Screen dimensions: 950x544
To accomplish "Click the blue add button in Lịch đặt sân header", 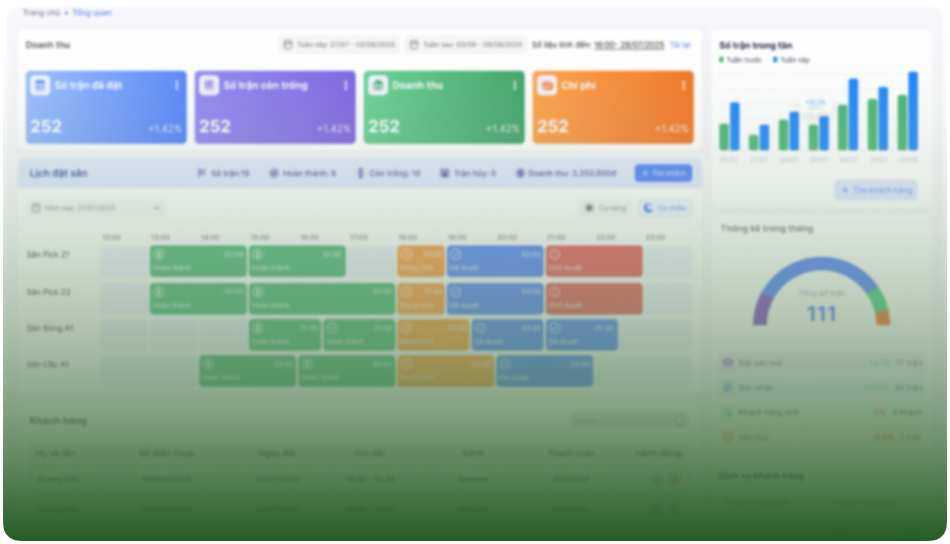I will point(663,173).
